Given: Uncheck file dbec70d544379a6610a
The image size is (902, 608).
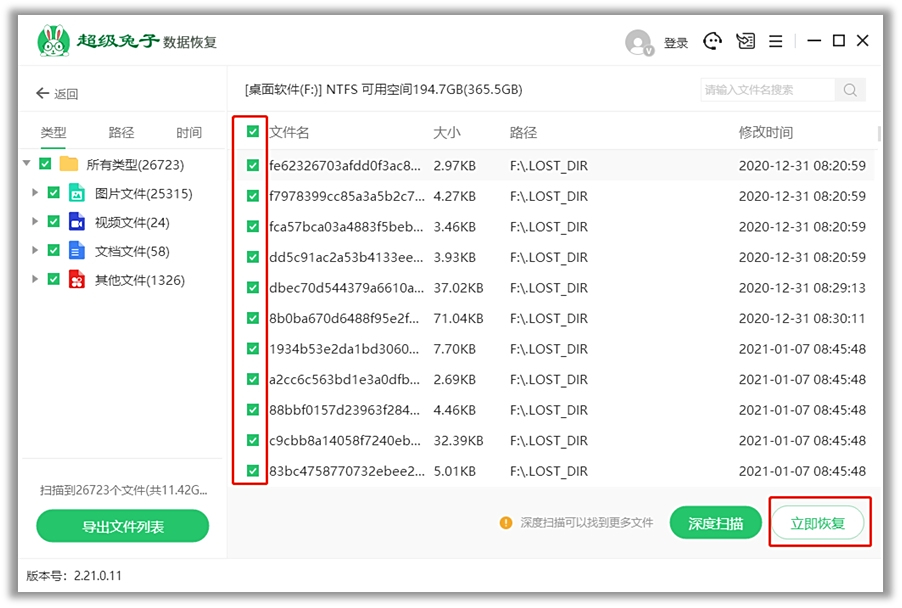Looking at the screenshot, I should click(253, 288).
